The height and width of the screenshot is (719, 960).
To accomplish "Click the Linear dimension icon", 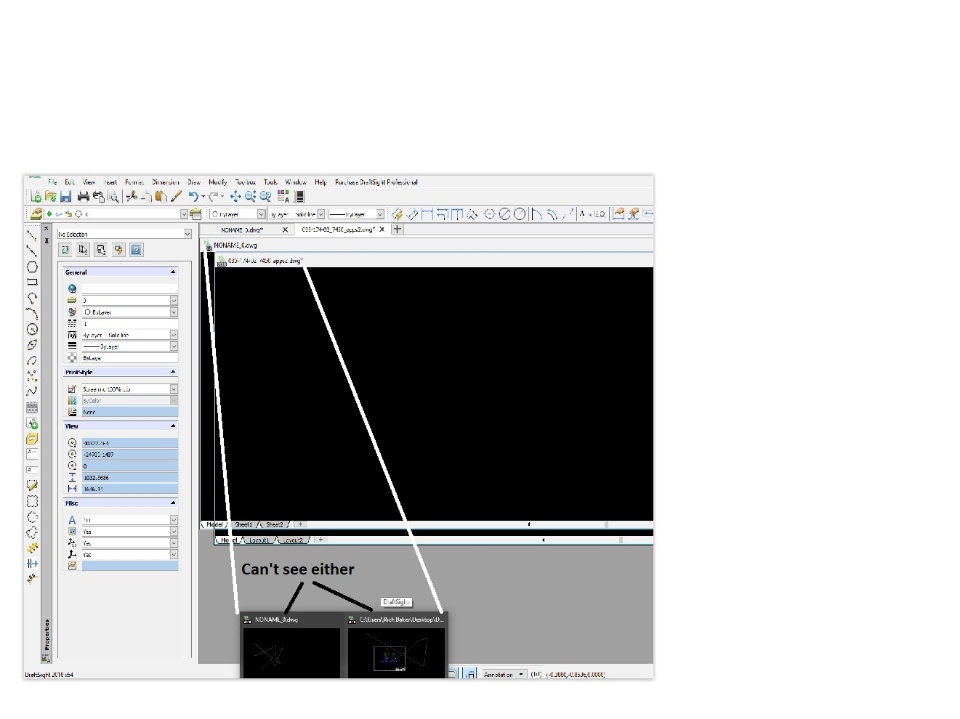I will pos(427,214).
